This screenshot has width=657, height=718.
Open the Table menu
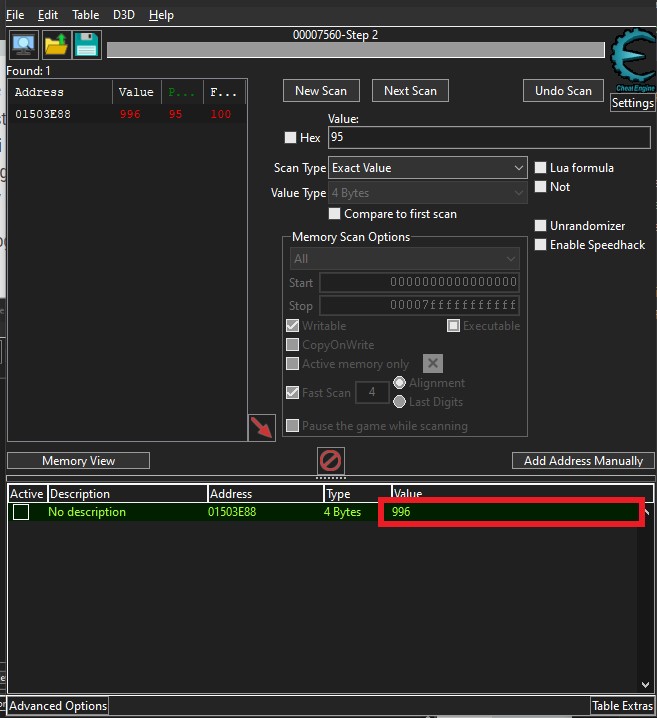85,15
